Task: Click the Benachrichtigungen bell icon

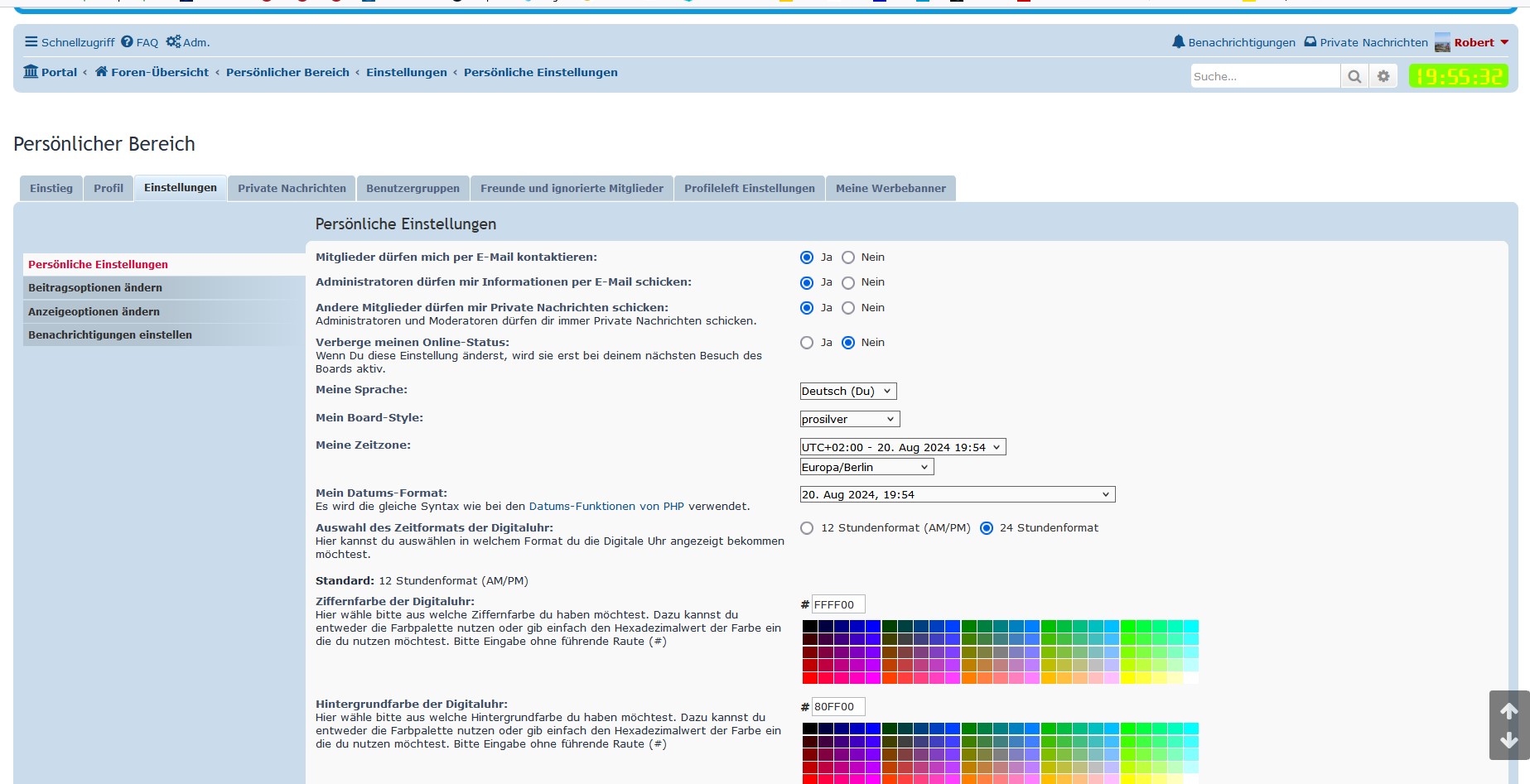Action: (x=1178, y=42)
